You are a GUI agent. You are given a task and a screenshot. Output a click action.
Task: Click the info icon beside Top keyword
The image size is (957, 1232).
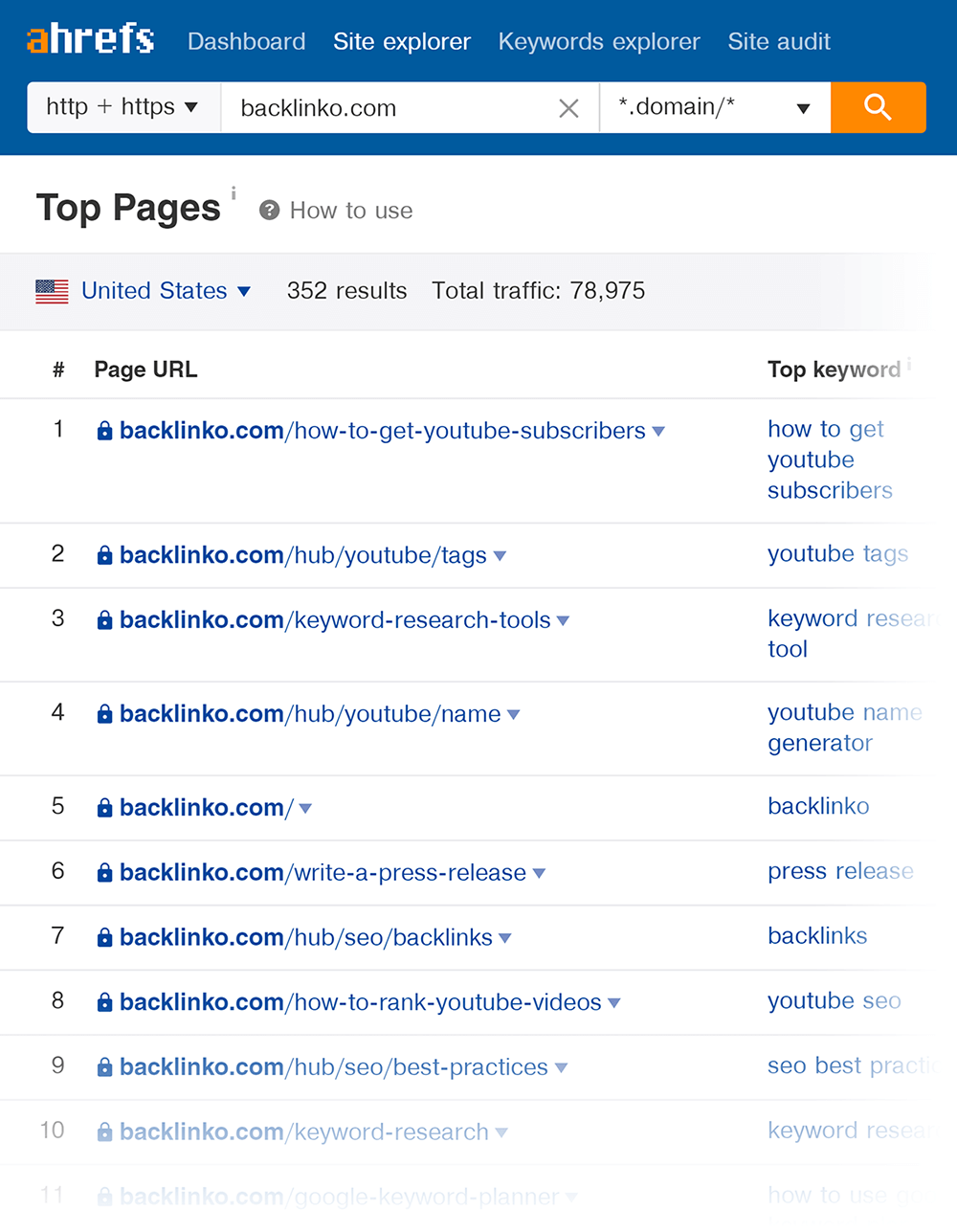pos(909,364)
